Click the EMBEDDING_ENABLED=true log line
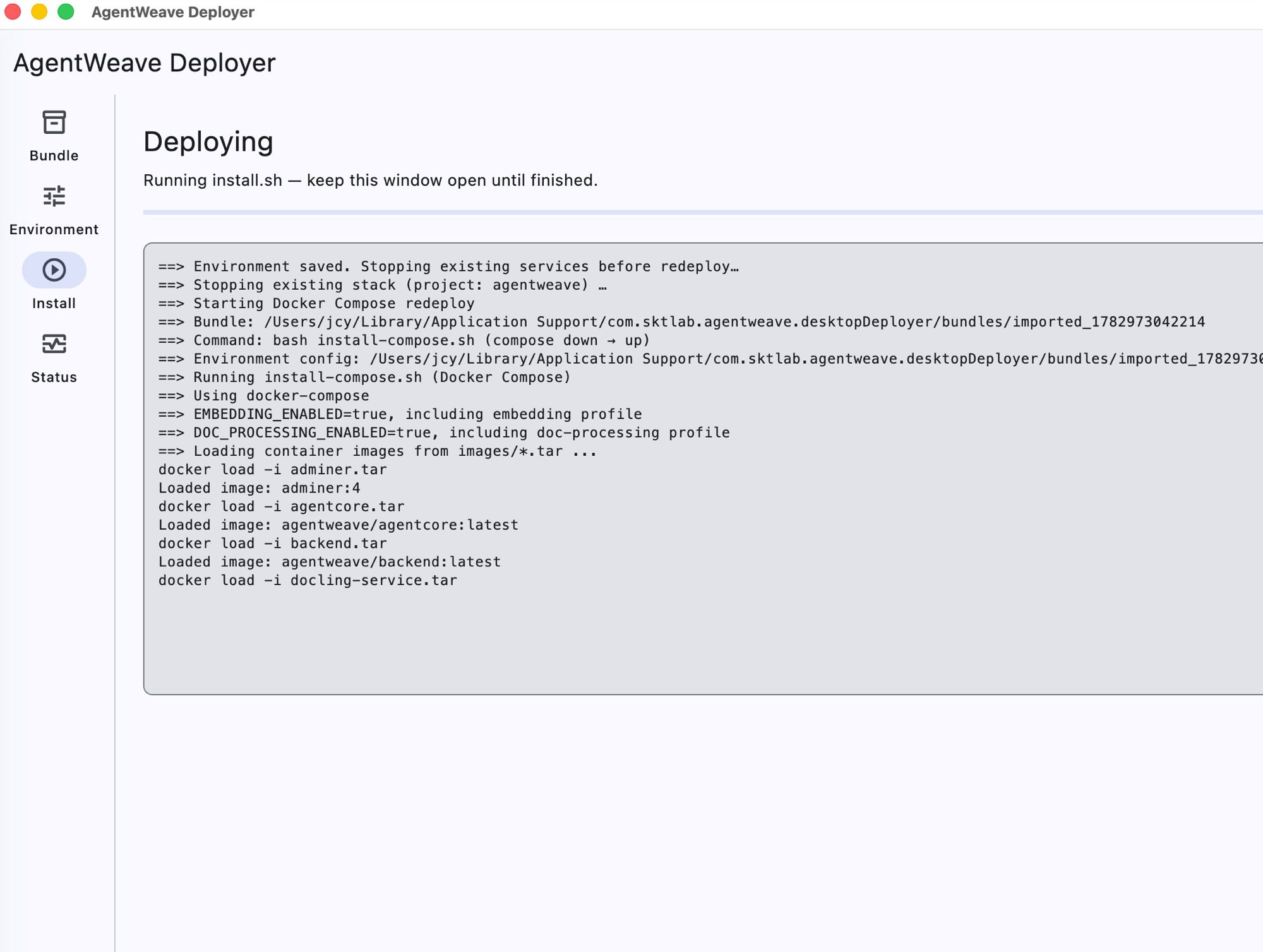The height and width of the screenshot is (952, 1263). point(400,414)
